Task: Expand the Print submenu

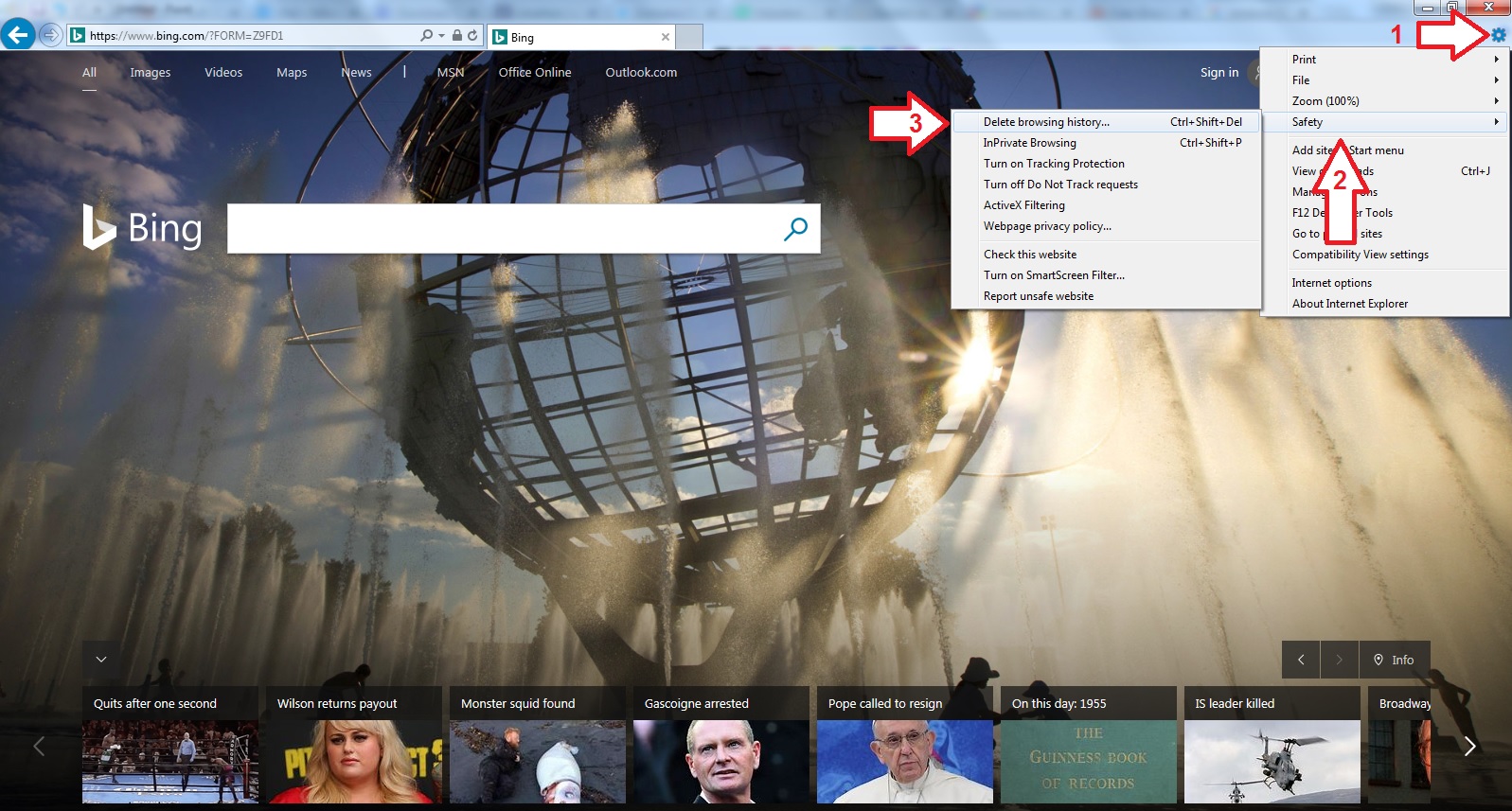Action: [1384, 60]
